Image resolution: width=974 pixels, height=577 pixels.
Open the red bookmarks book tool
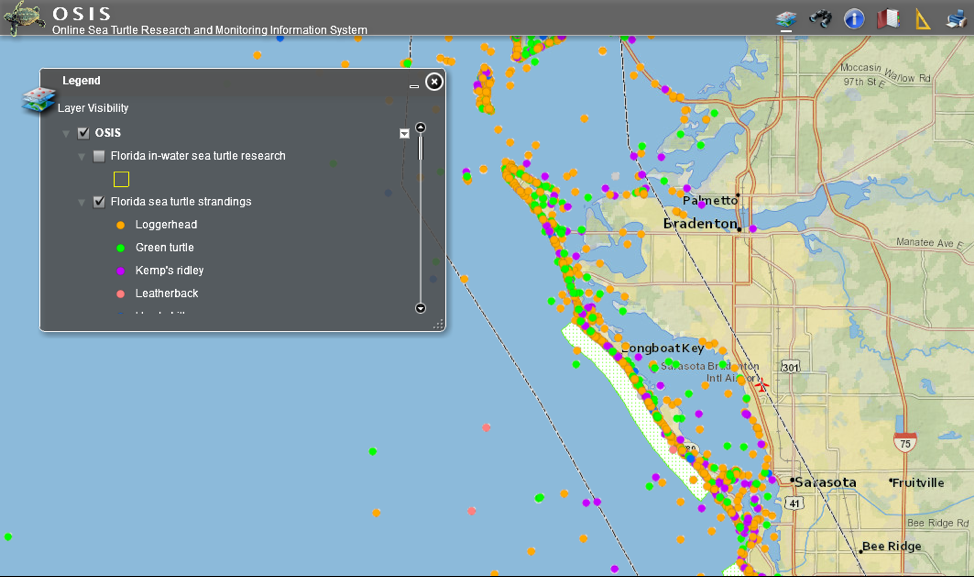click(x=888, y=19)
